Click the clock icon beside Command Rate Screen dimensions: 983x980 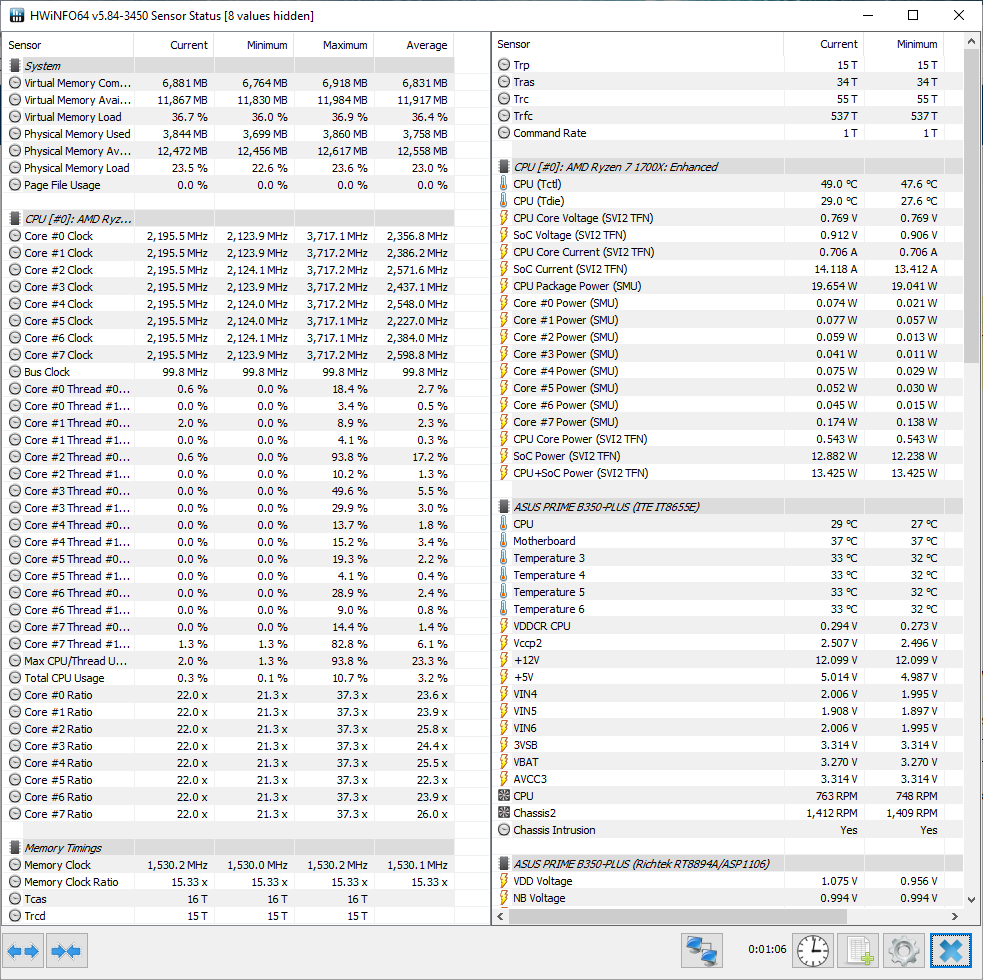coord(504,132)
